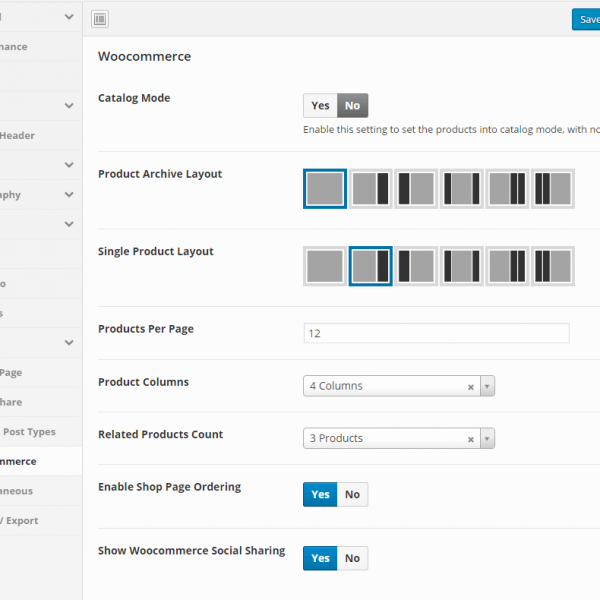Click the expand-all sections icon in top bar

100,19
